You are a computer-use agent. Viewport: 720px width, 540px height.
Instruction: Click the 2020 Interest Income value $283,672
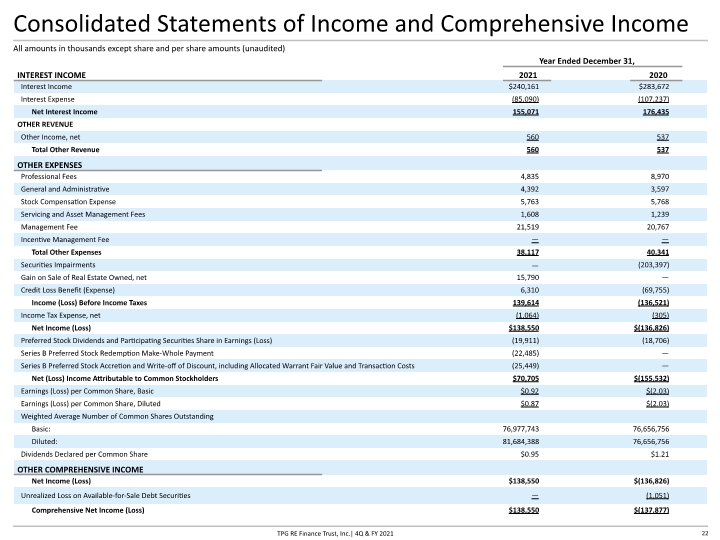click(653, 86)
